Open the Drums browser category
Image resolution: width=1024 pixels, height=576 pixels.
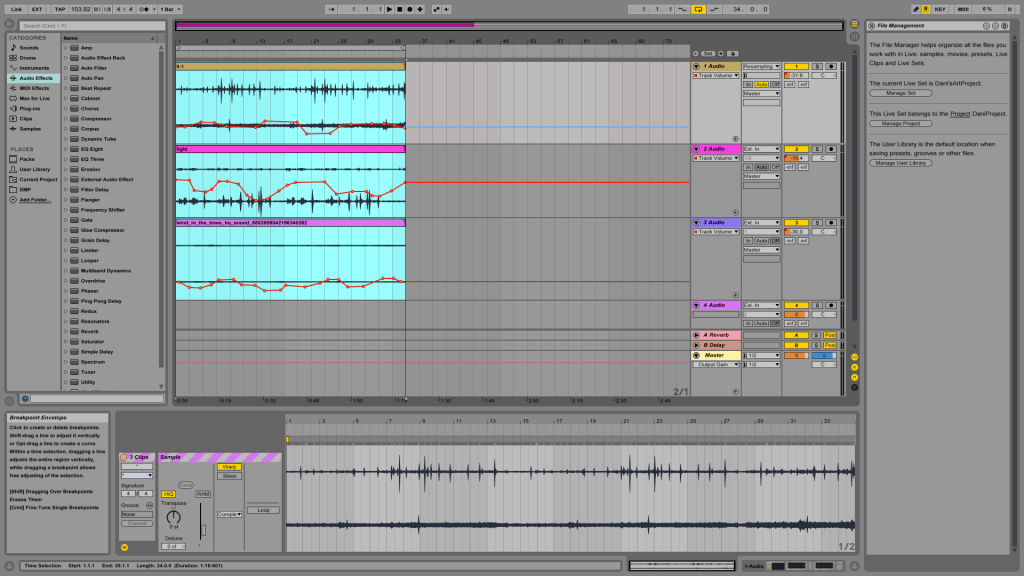point(28,57)
